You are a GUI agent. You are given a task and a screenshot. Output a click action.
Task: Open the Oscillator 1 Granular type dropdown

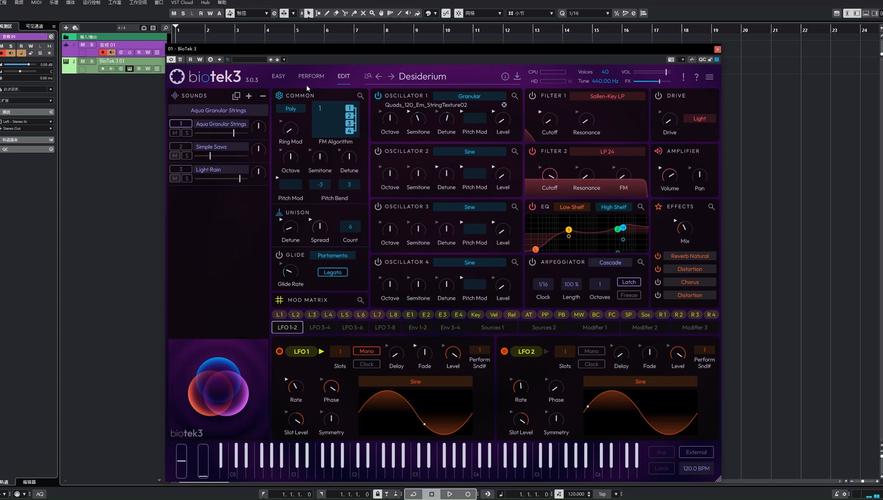click(469, 96)
